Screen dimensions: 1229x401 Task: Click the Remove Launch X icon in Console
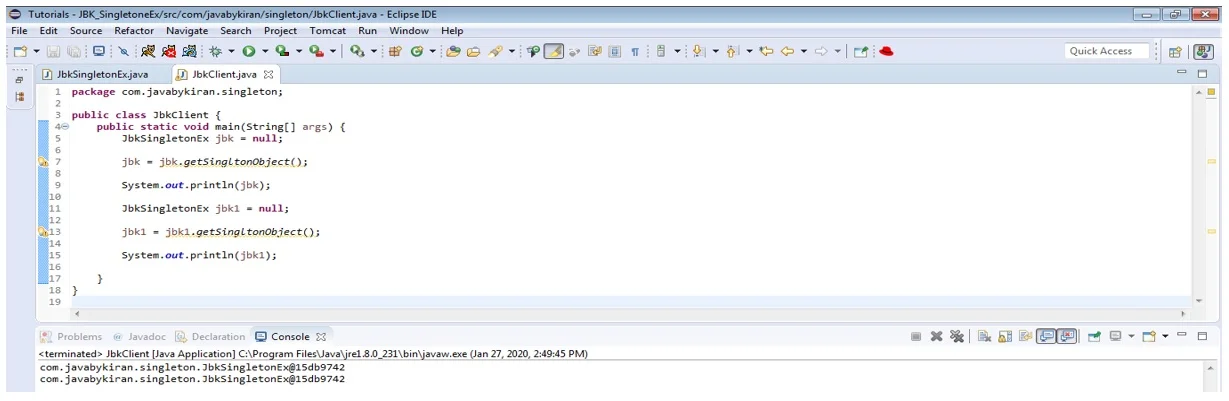click(937, 336)
